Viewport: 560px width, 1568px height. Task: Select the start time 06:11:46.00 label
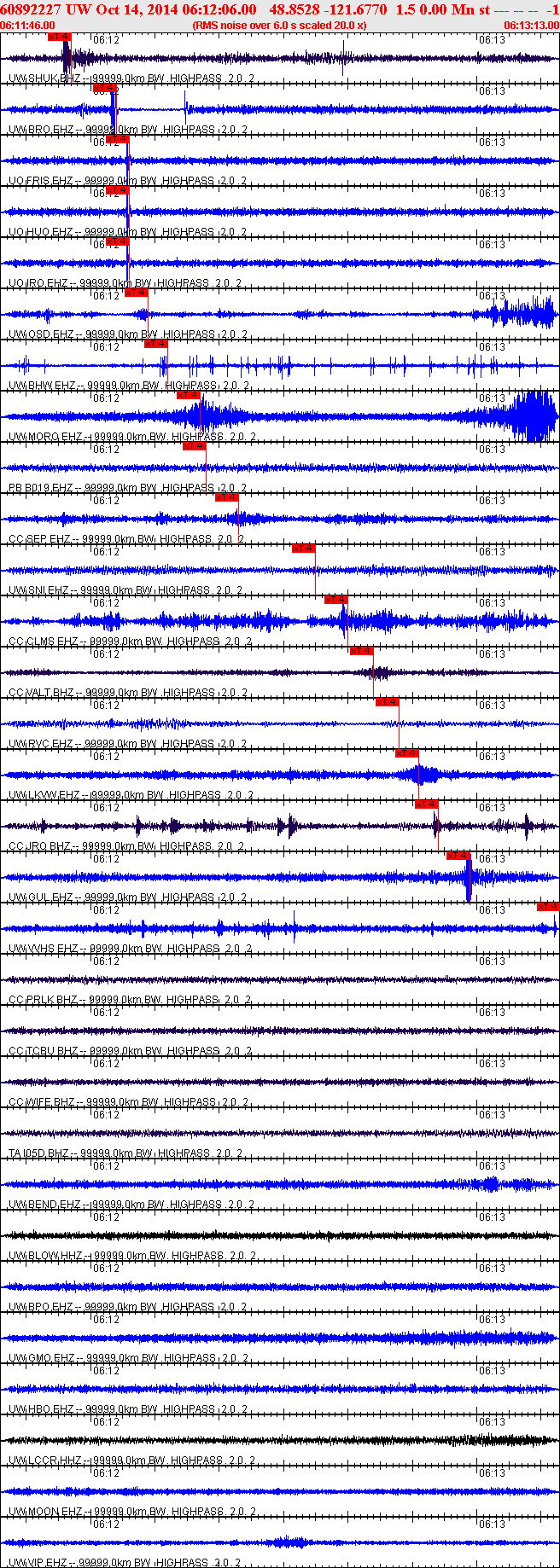click(x=27, y=26)
